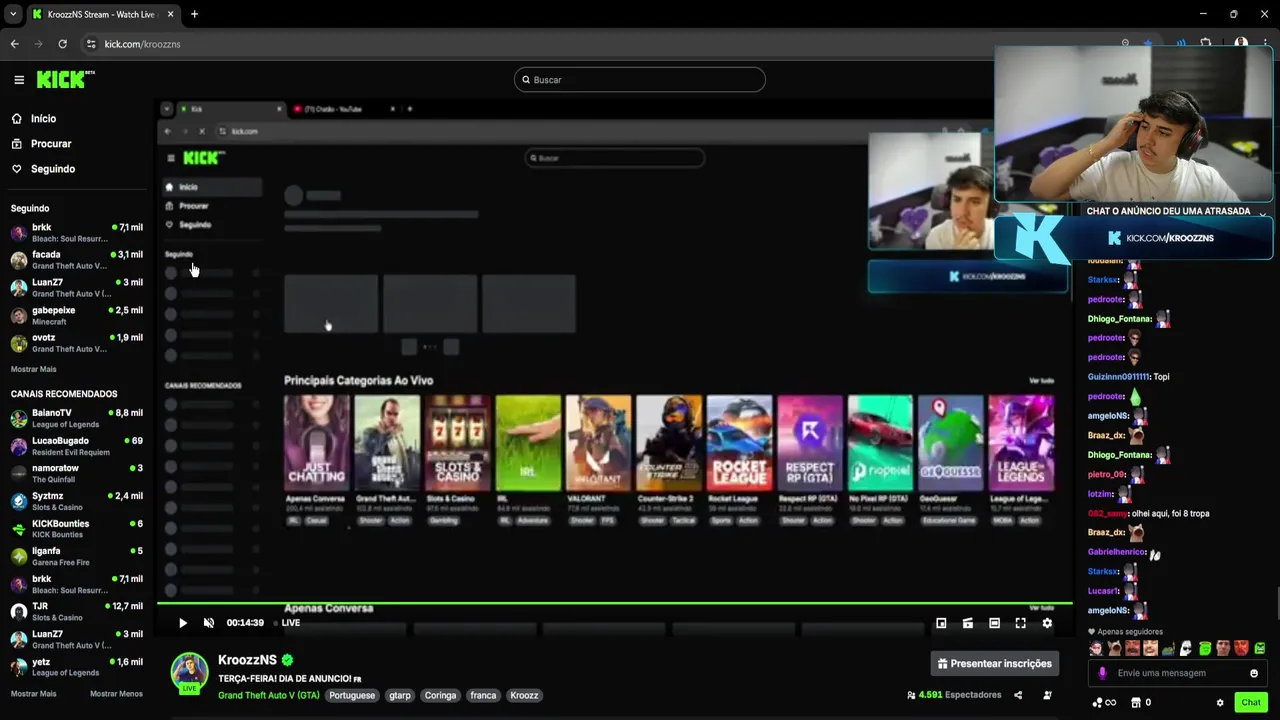Click the address bar URL kick.com/kroozzns
1280x720 pixels.
click(x=142, y=44)
